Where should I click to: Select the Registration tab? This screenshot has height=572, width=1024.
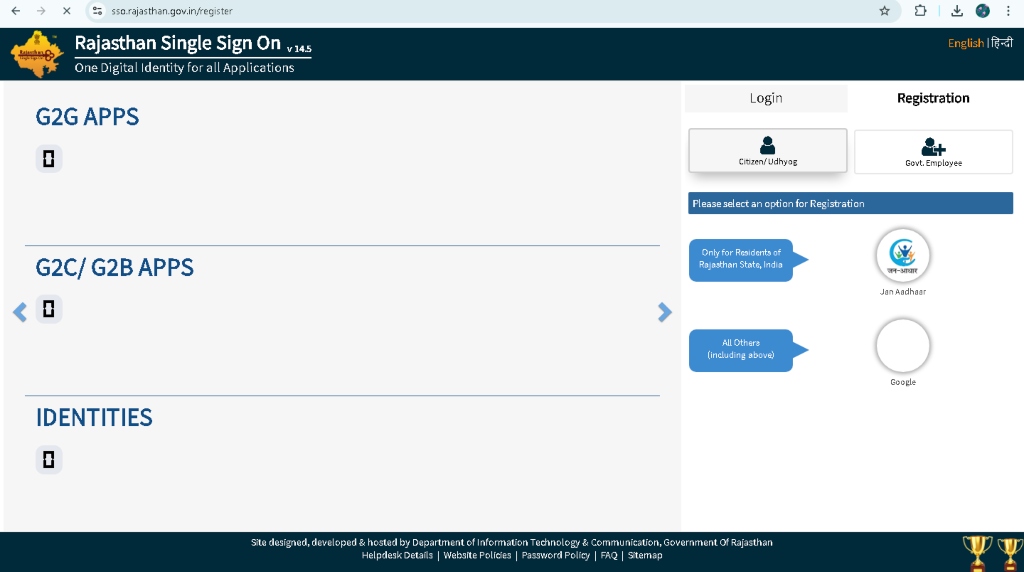(933, 98)
